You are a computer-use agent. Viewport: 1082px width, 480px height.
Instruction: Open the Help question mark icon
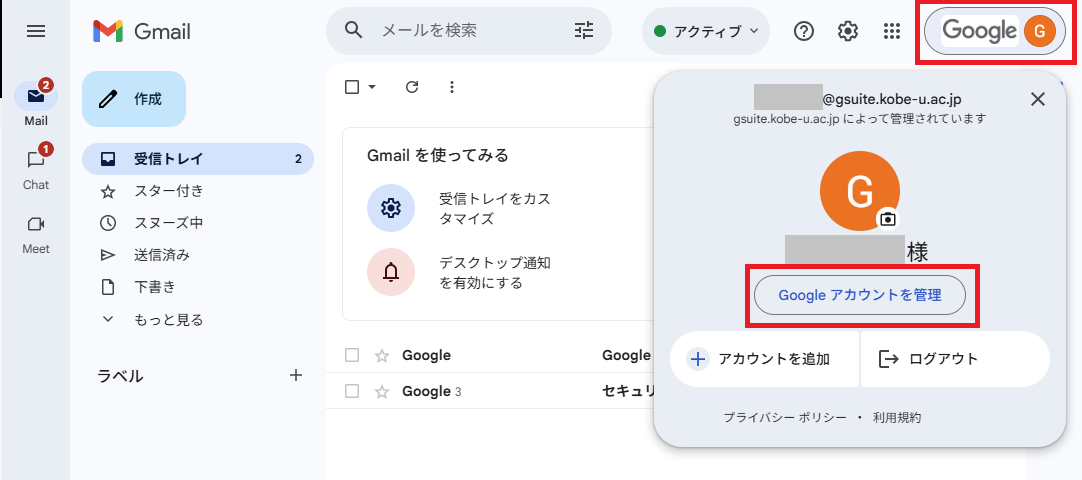(804, 31)
